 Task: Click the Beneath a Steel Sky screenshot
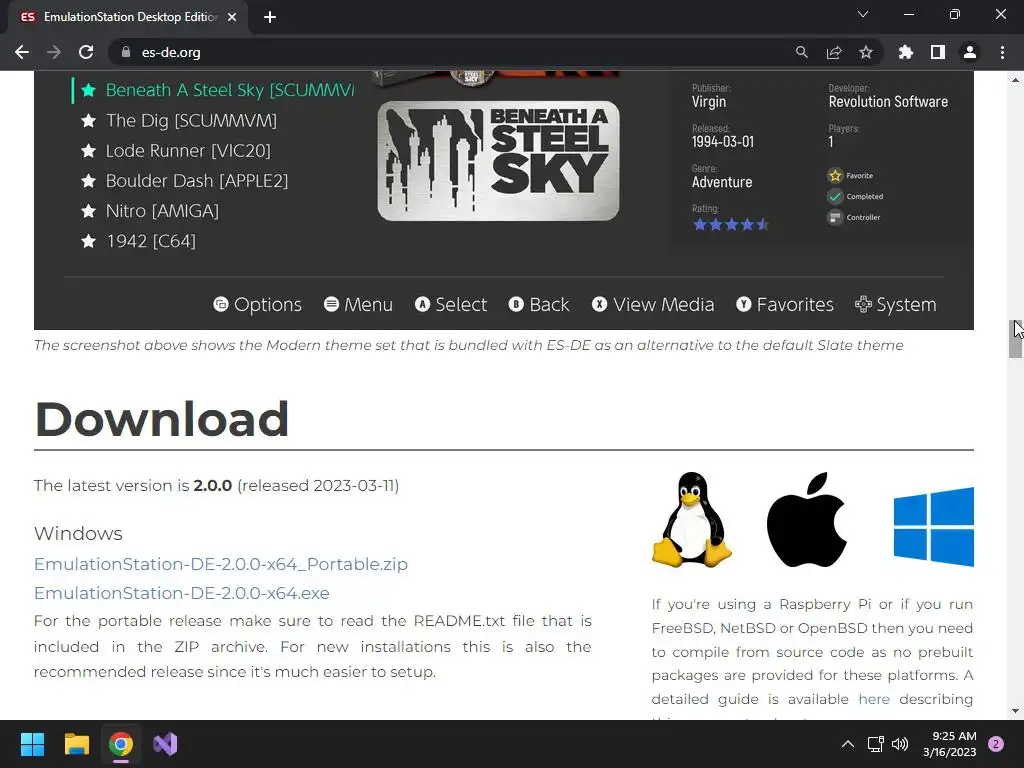[x=504, y=200]
